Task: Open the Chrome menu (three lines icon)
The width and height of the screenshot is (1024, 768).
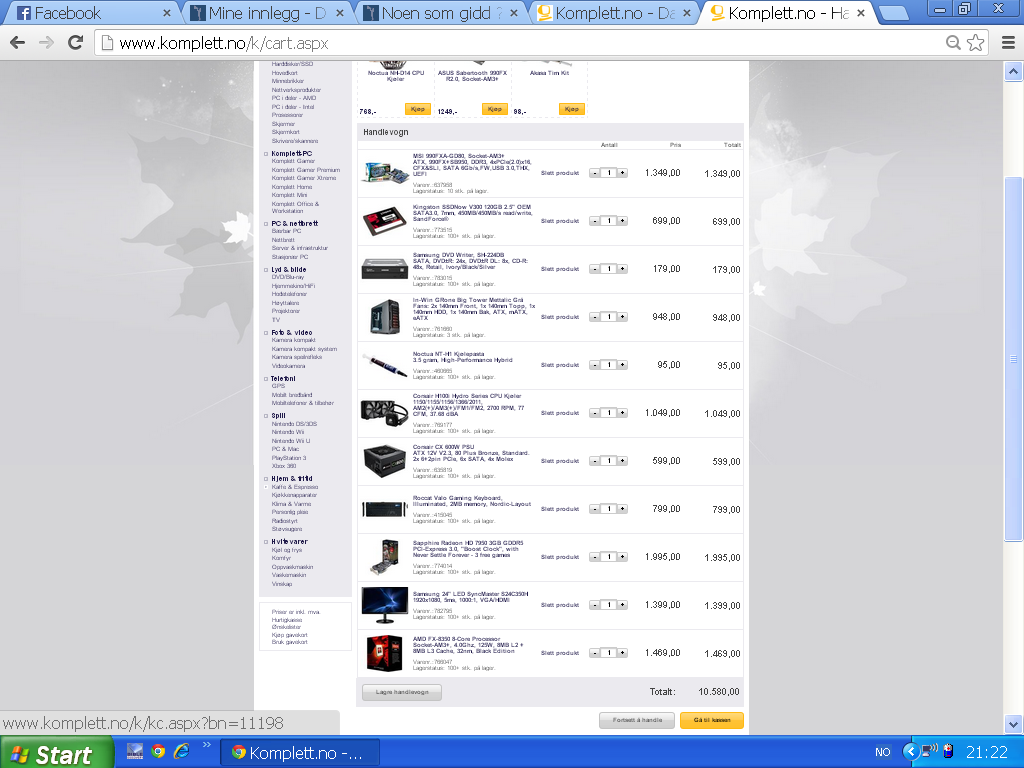Action: pyautogui.click(x=1008, y=43)
